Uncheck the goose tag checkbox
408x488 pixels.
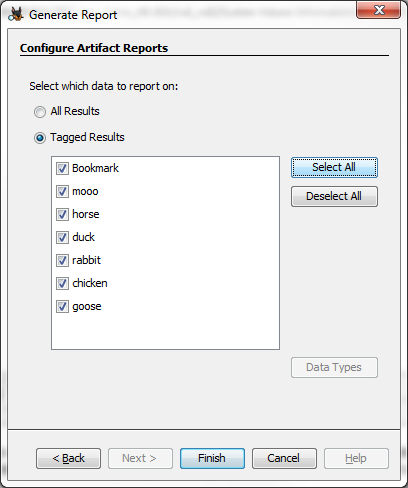tap(62, 306)
